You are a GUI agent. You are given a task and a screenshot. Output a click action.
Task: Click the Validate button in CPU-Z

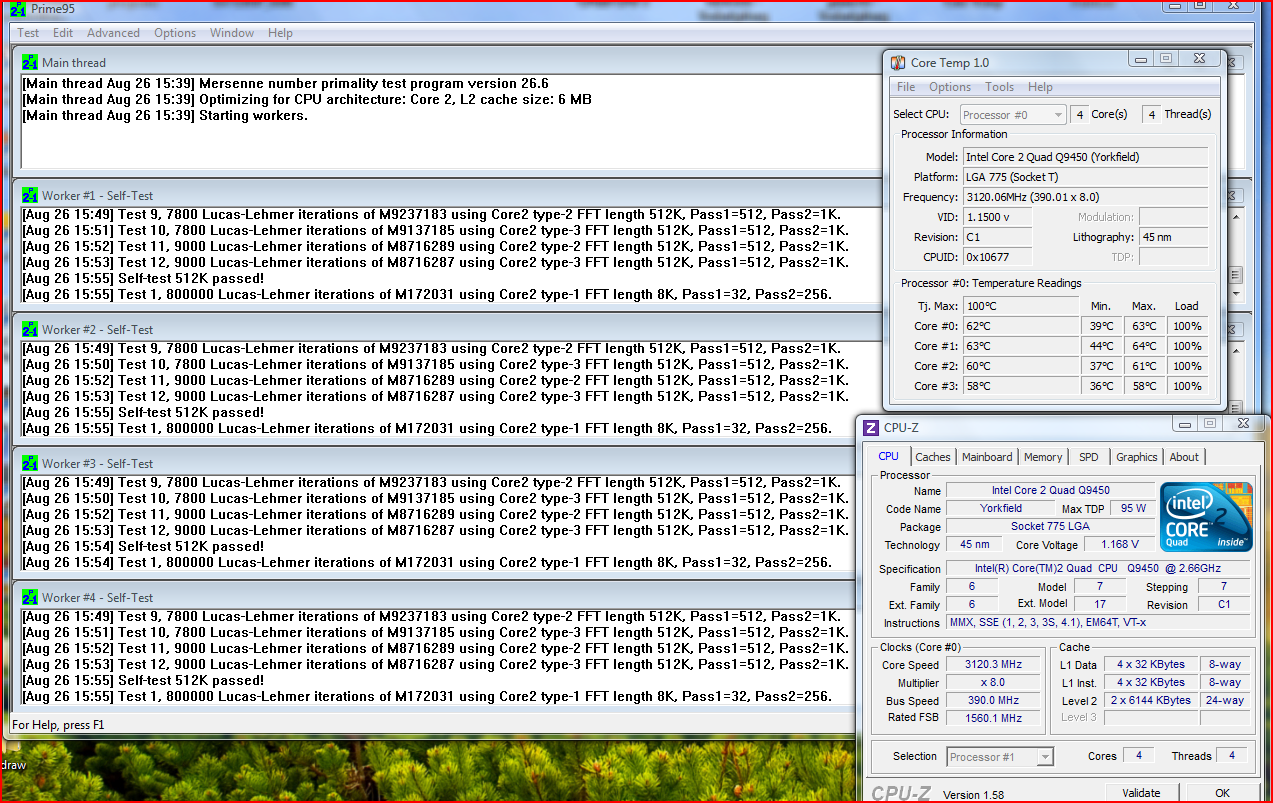click(x=1141, y=793)
